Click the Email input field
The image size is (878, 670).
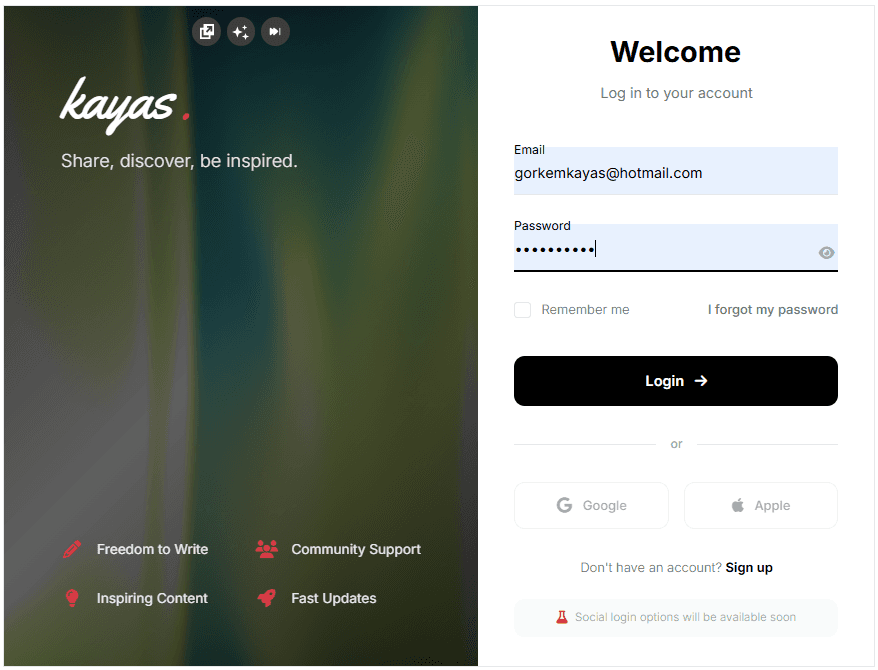[675, 171]
